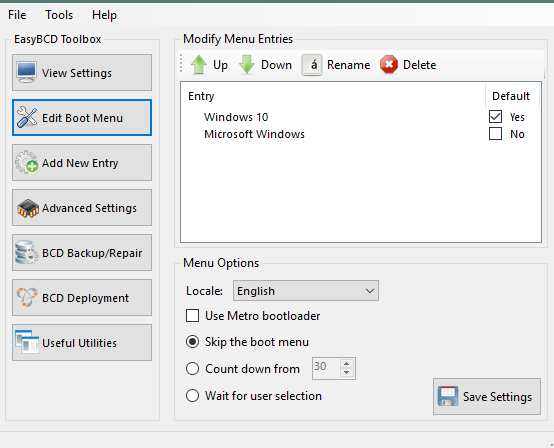The width and height of the screenshot is (554, 448).
Task: Increase countdown value with up stepper arrow
Action: [x=347, y=364]
